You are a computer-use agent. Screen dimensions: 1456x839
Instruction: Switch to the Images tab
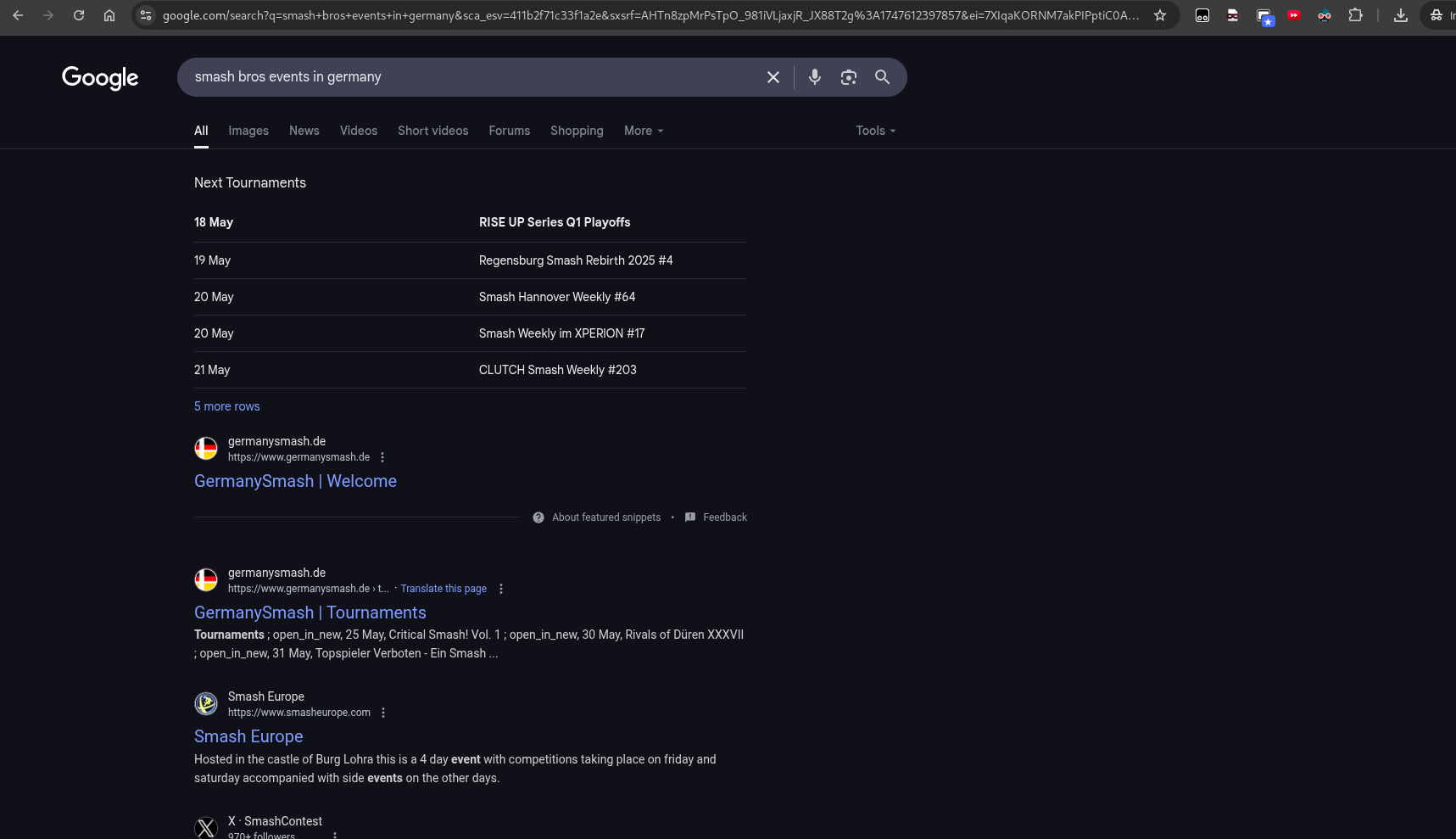(x=248, y=131)
